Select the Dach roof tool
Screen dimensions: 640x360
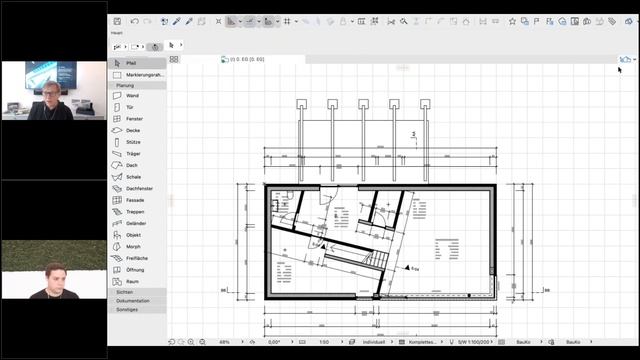[138, 165]
